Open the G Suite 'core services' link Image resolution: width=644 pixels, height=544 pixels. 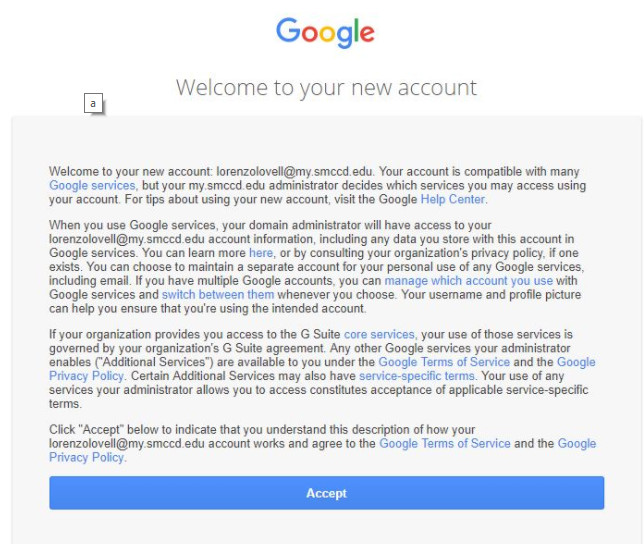(x=379, y=335)
